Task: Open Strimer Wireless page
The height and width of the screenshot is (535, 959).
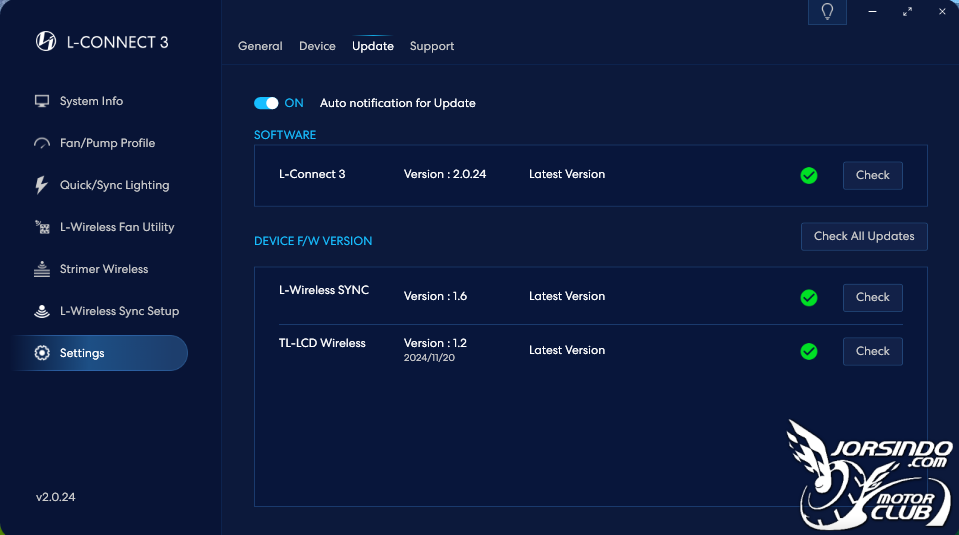Action: click(104, 269)
